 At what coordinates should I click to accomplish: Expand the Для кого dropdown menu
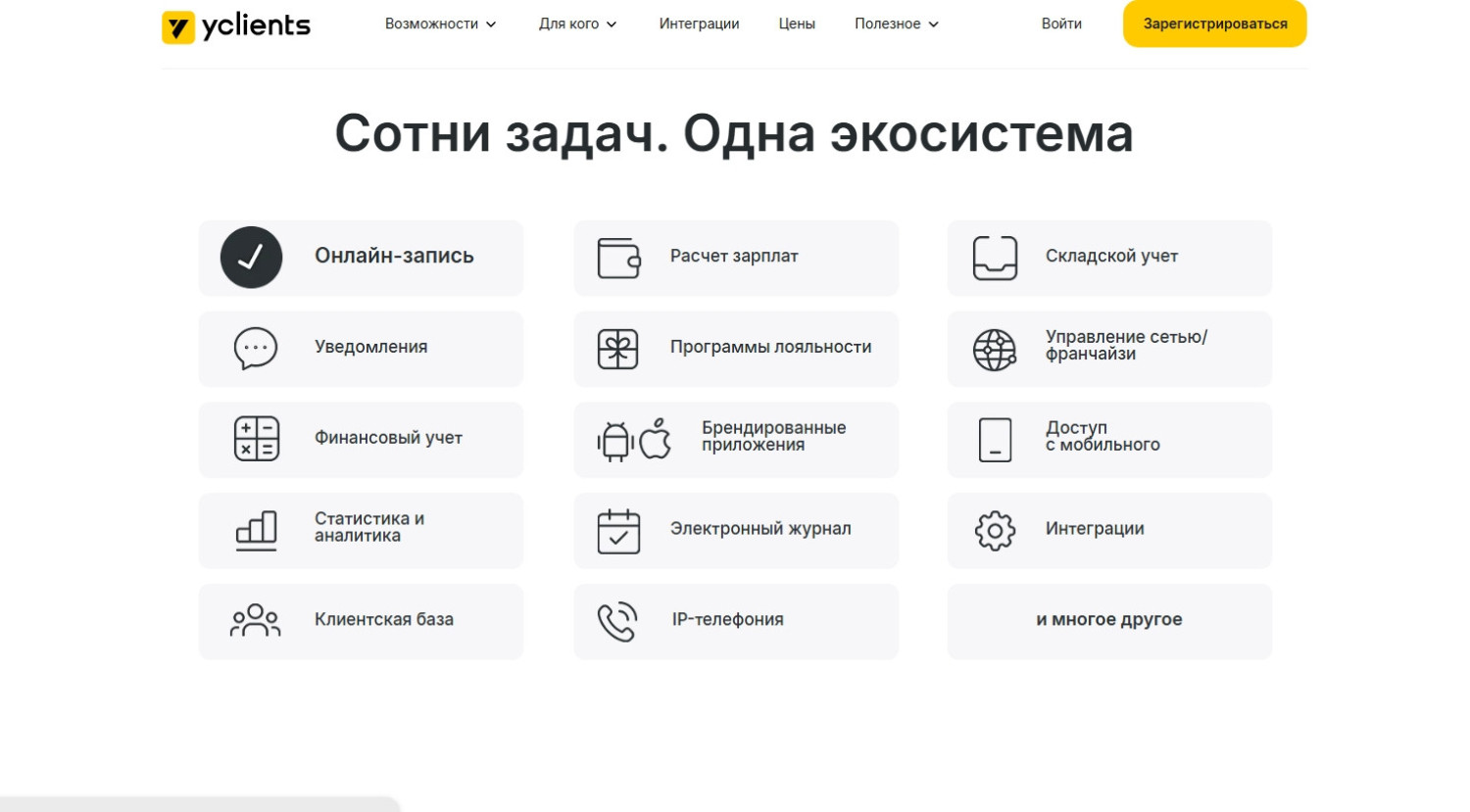pos(577,24)
